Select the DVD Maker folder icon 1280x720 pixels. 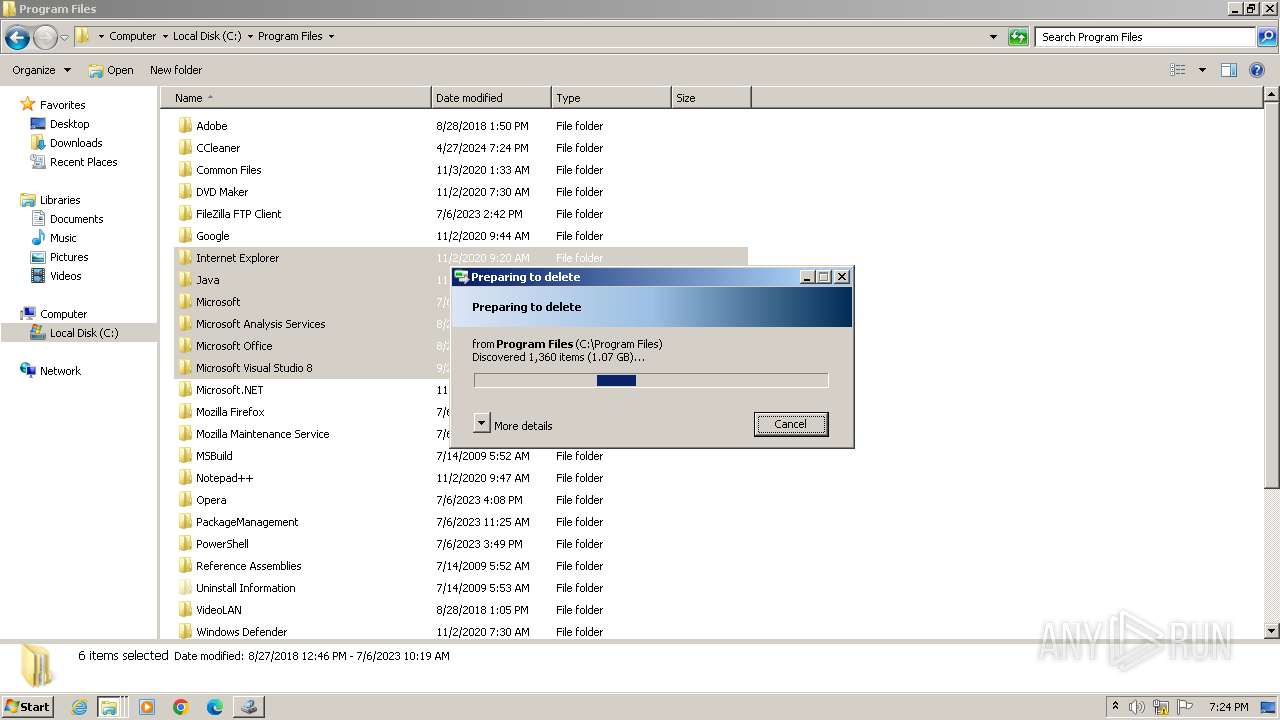coord(185,192)
